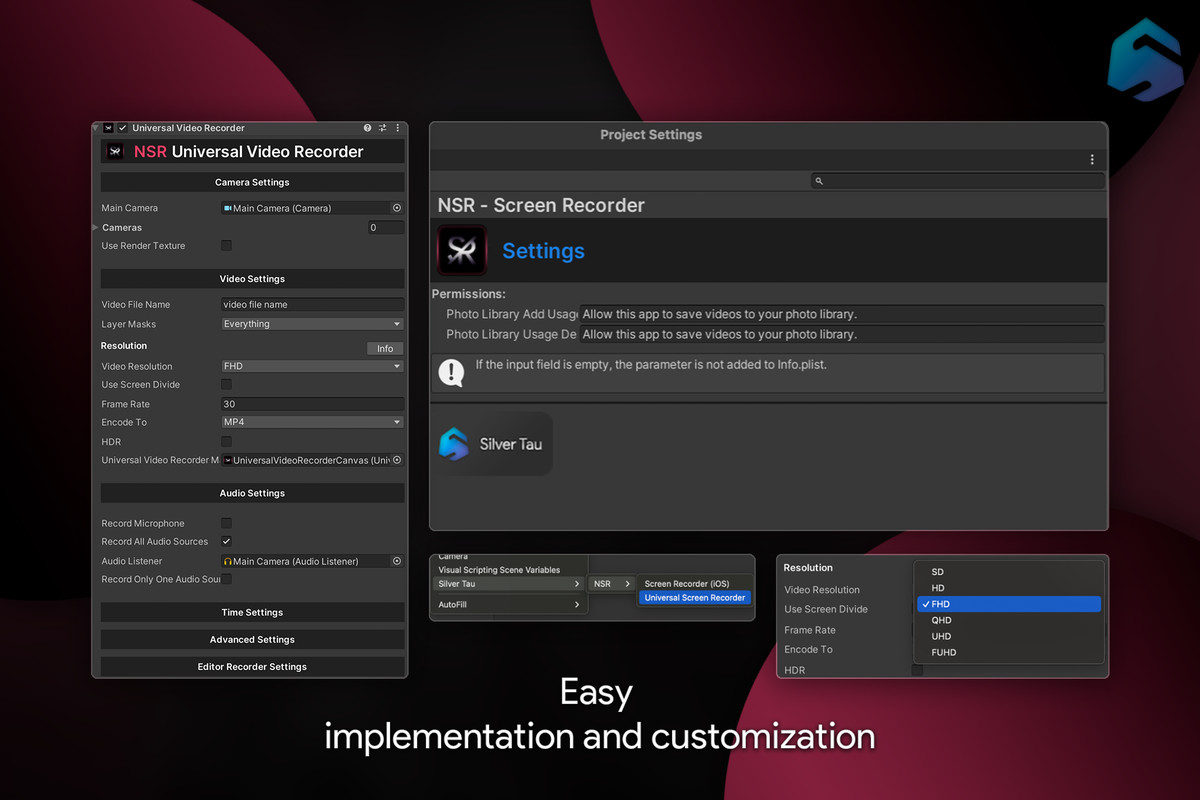Collapse the Universal Video Recorder component foldout arrow
The image size is (1200, 800).
(96, 128)
